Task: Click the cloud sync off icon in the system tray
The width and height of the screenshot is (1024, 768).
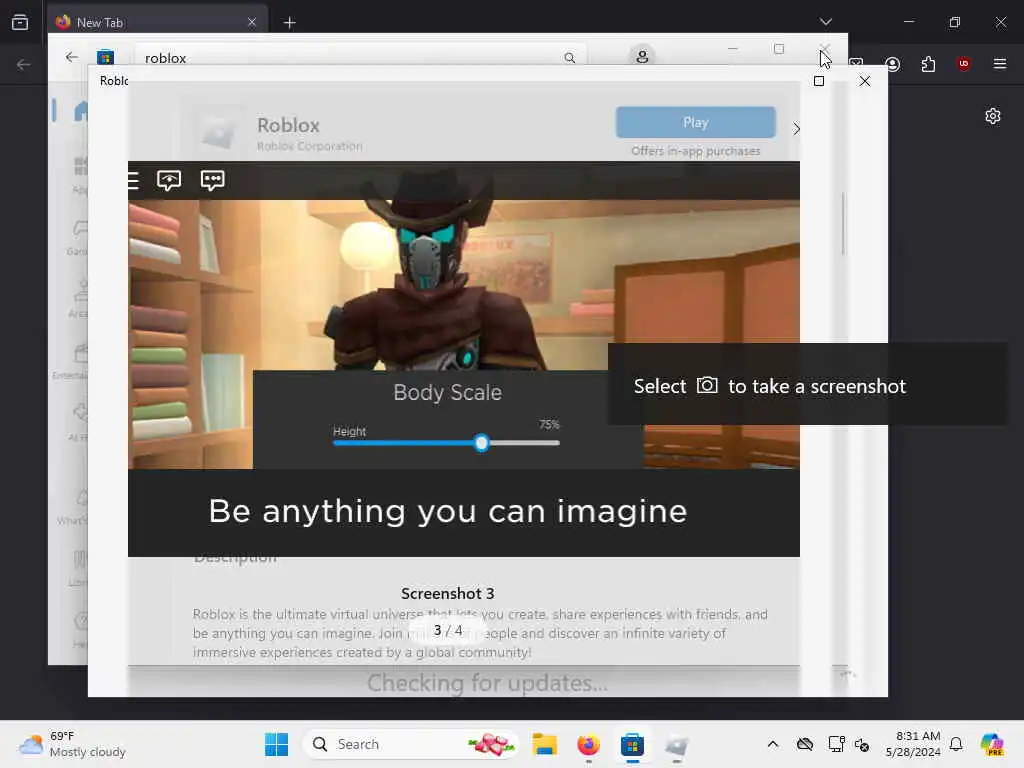Action: tap(805, 744)
